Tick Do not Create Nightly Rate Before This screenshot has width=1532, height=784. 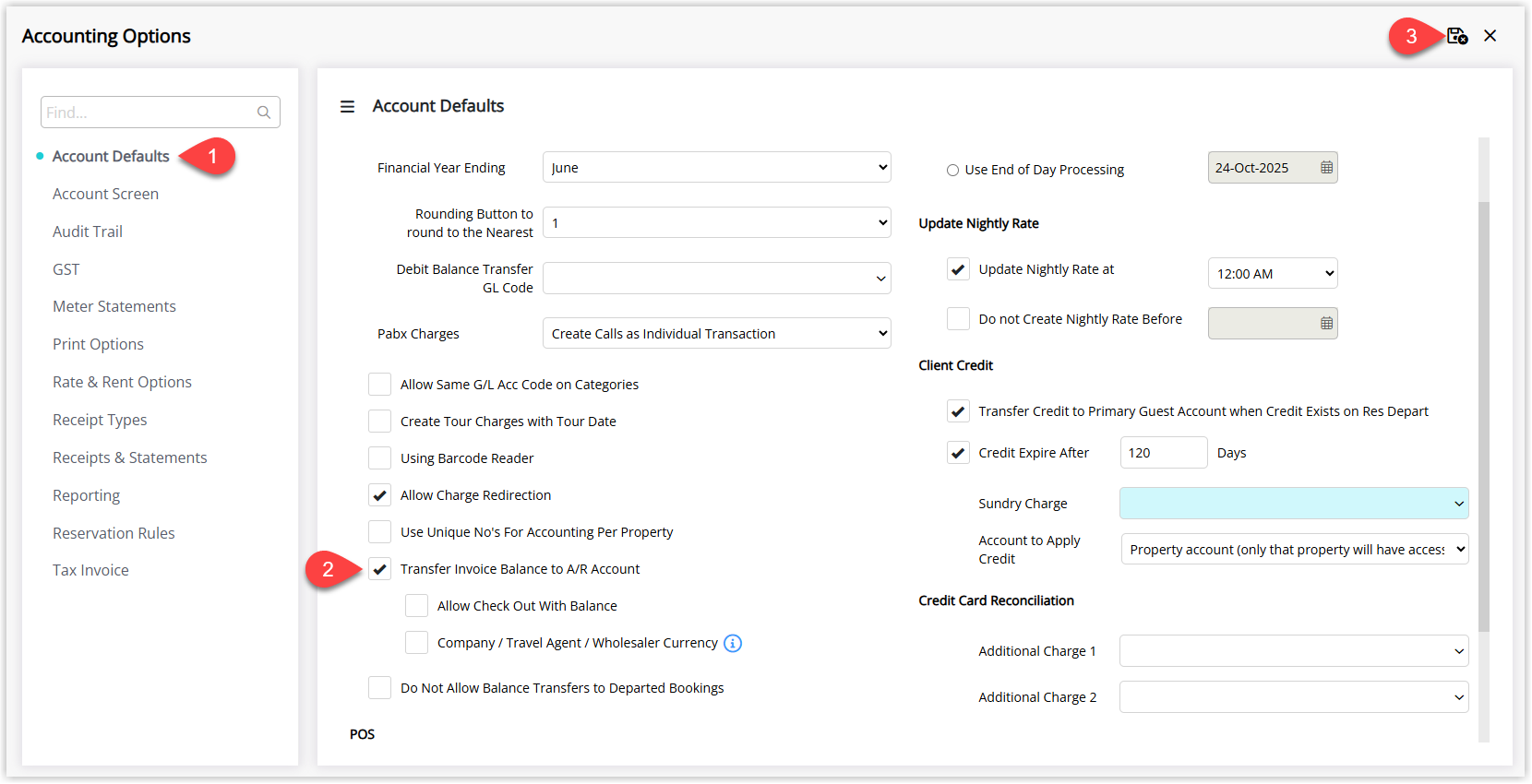click(x=958, y=318)
